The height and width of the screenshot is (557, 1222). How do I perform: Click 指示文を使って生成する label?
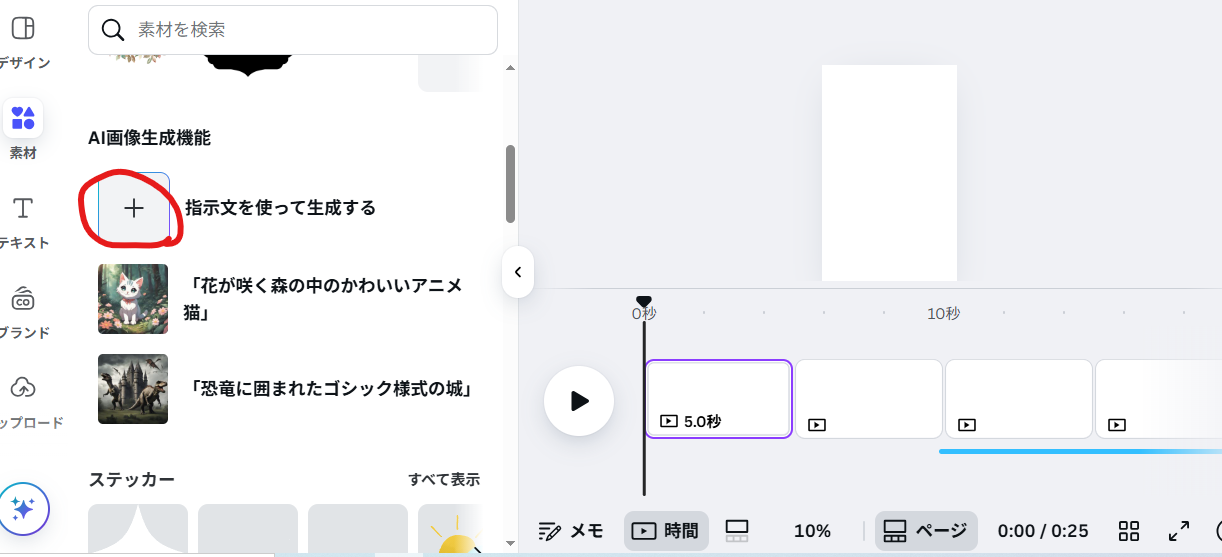coord(280,208)
